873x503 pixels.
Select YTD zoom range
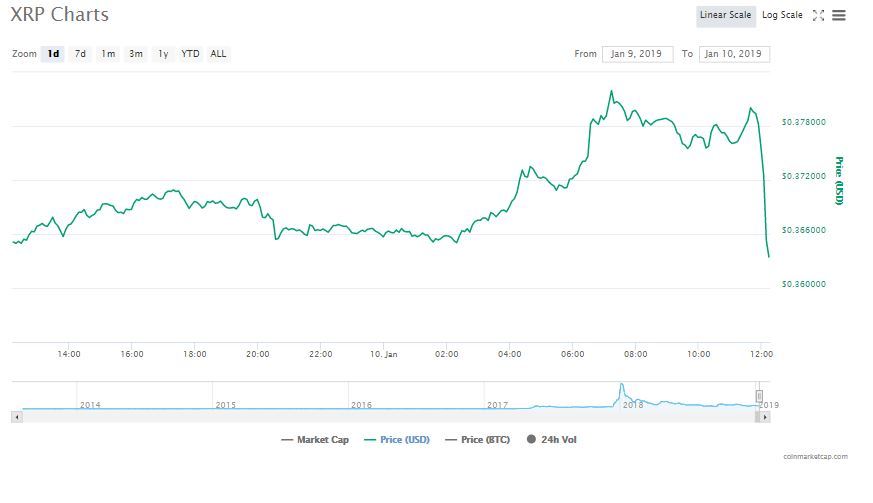coord(190,54)
